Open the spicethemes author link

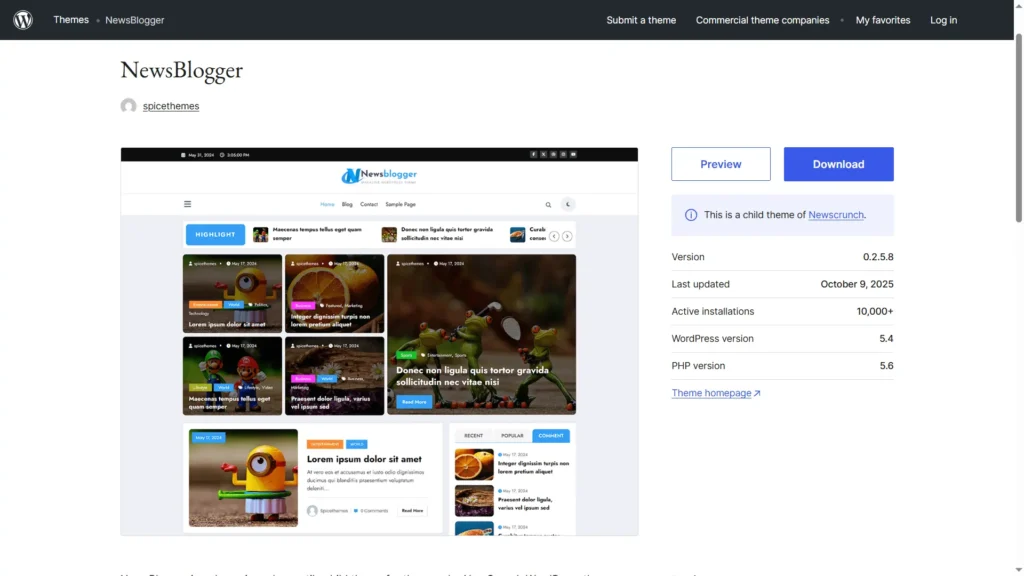point(171,106)
